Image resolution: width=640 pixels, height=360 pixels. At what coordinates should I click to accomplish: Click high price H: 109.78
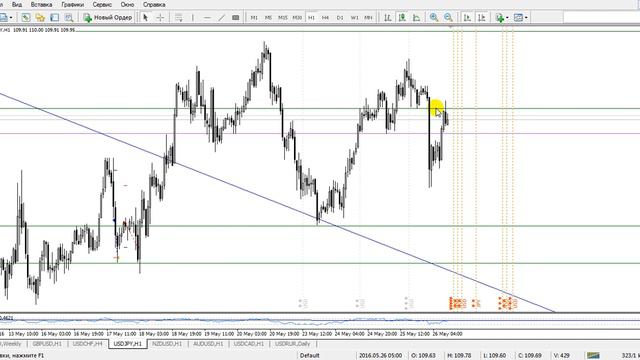459,356
